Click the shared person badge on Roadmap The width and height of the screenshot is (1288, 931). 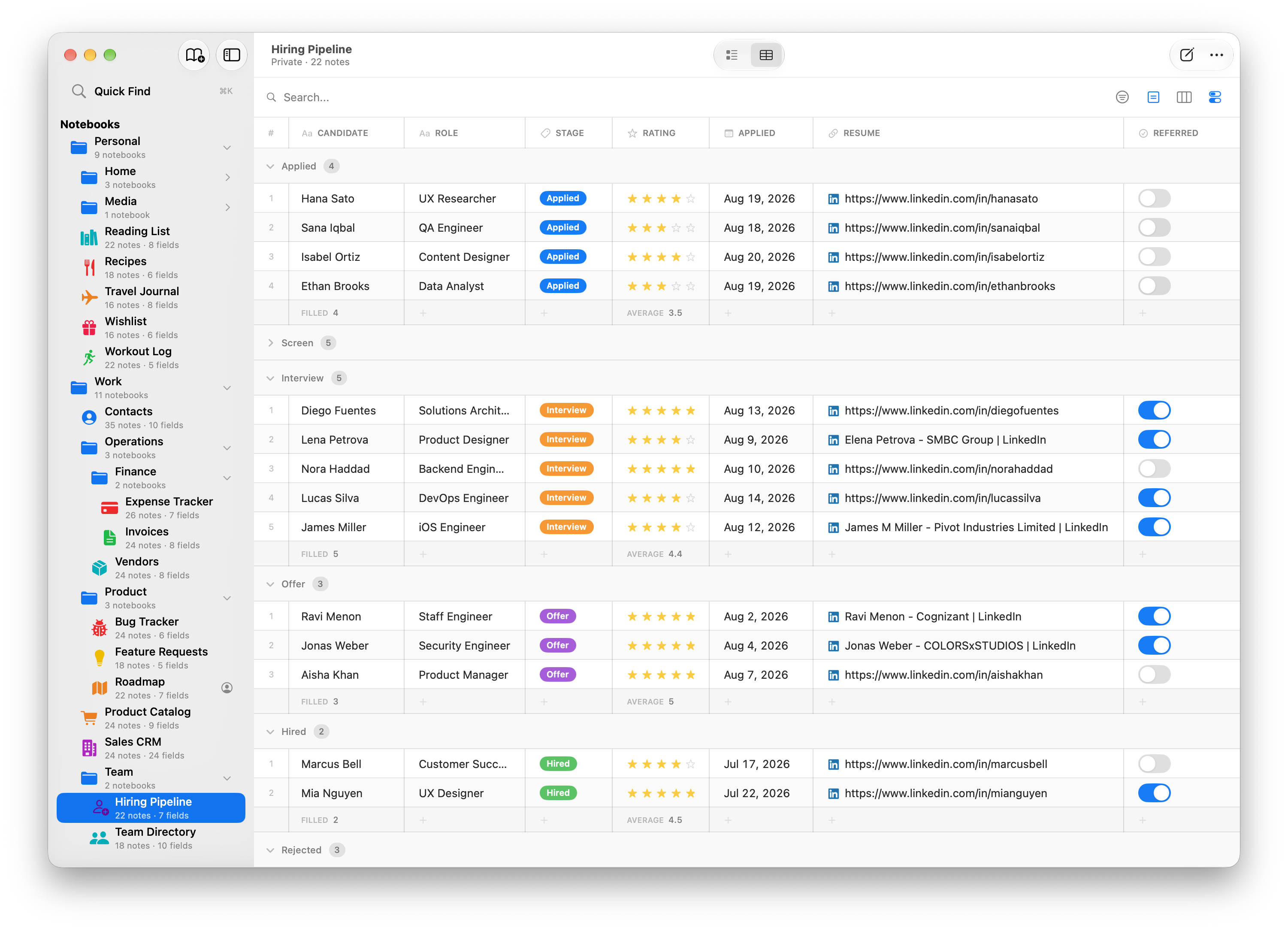coord(227,688)
